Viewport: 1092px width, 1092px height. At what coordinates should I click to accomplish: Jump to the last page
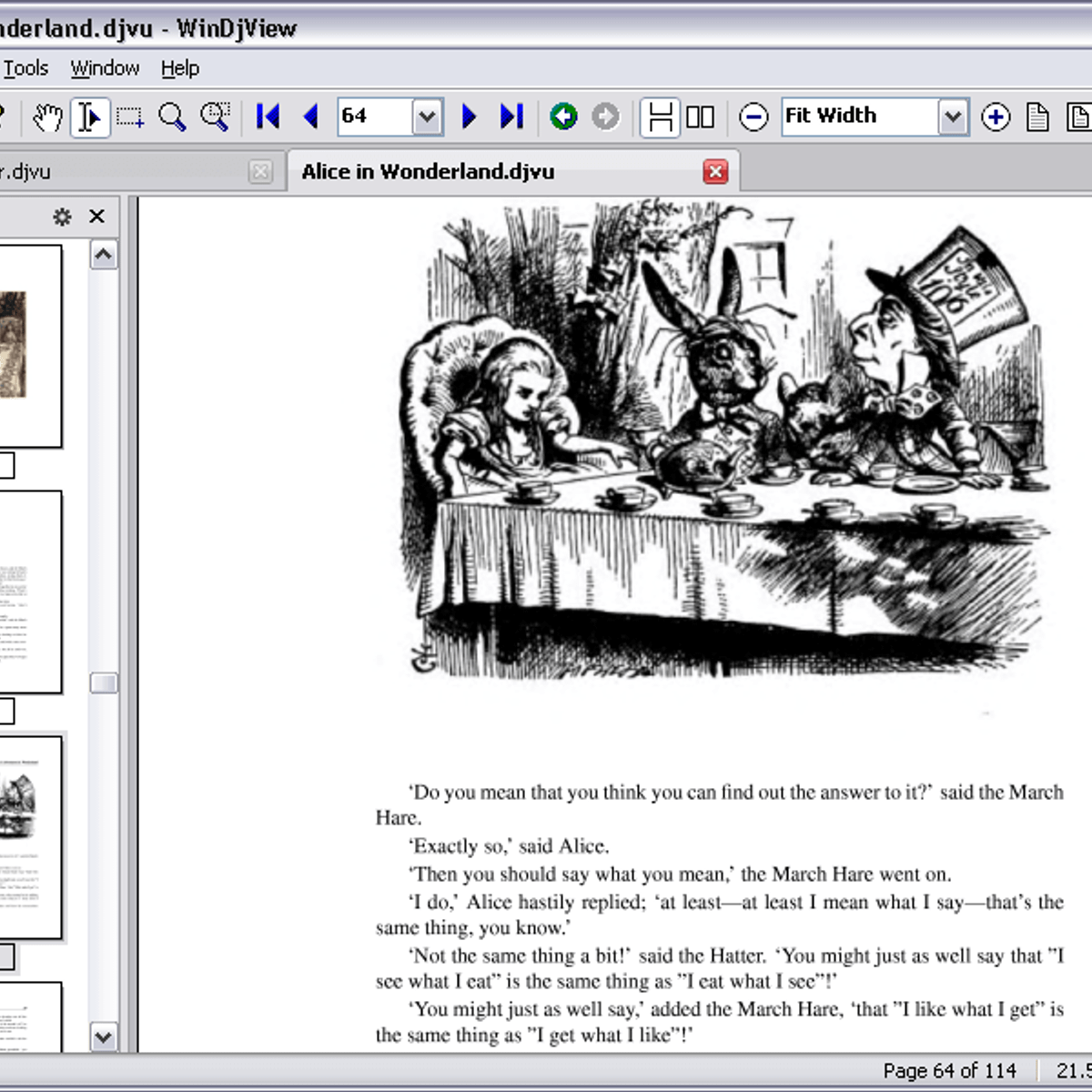(511, 116)
